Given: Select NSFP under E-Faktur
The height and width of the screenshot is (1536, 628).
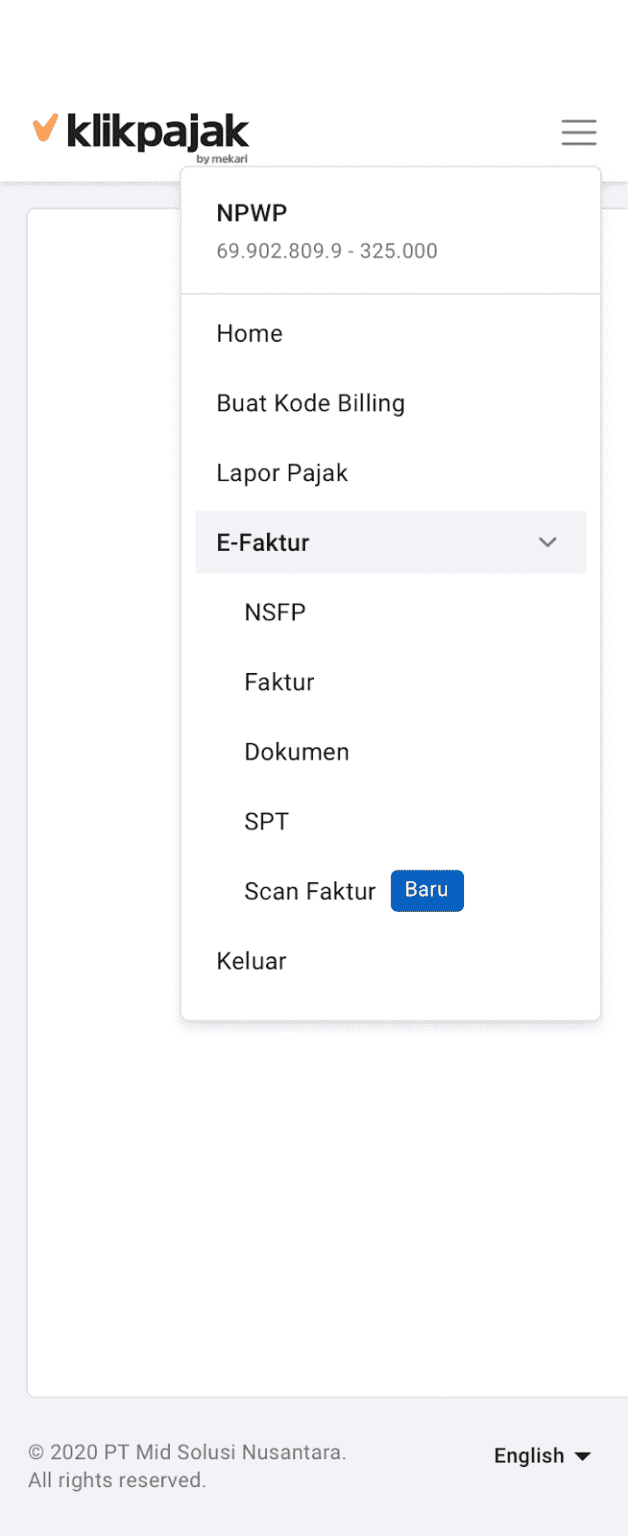Looking at the screenshot, I should [275, 612].
